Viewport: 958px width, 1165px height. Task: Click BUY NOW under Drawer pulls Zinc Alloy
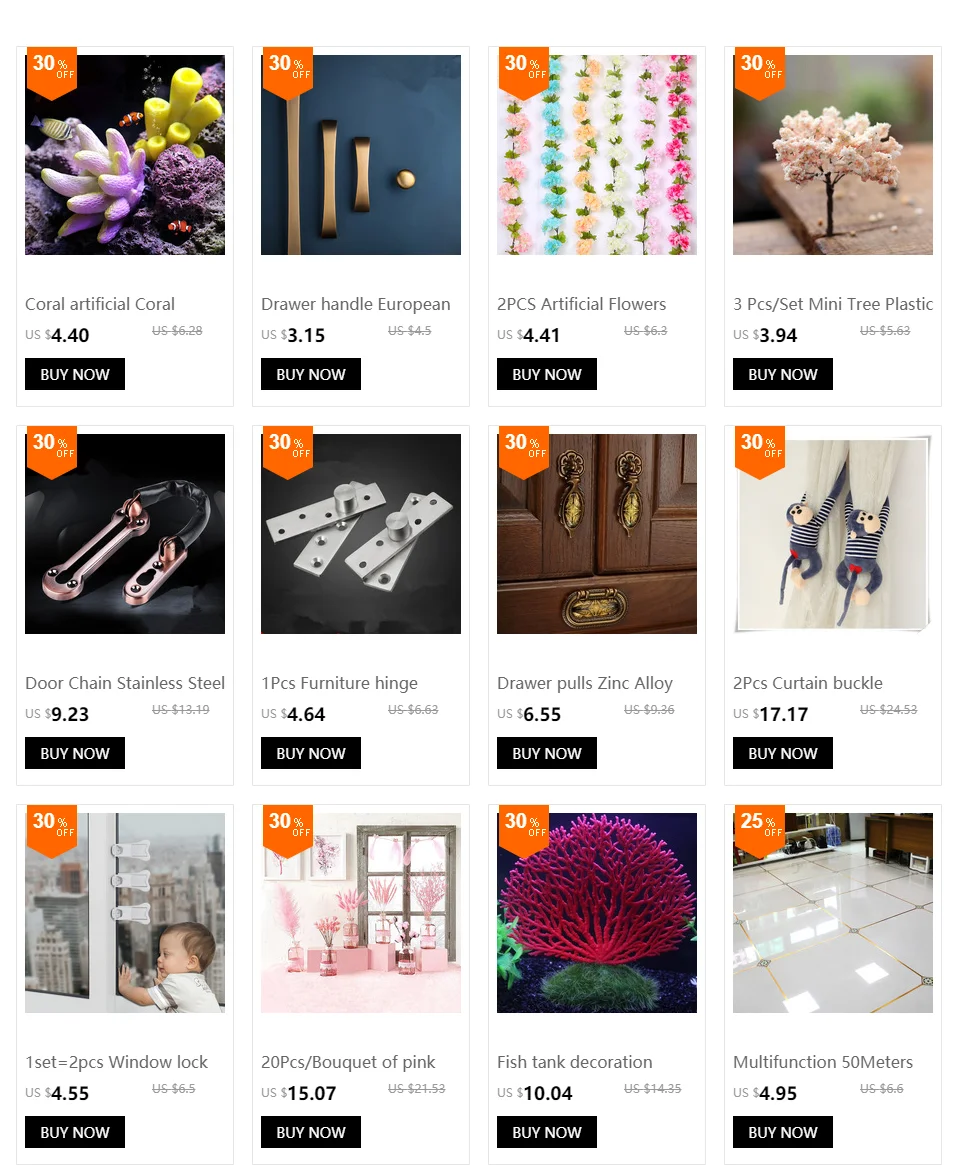(547, 753)
